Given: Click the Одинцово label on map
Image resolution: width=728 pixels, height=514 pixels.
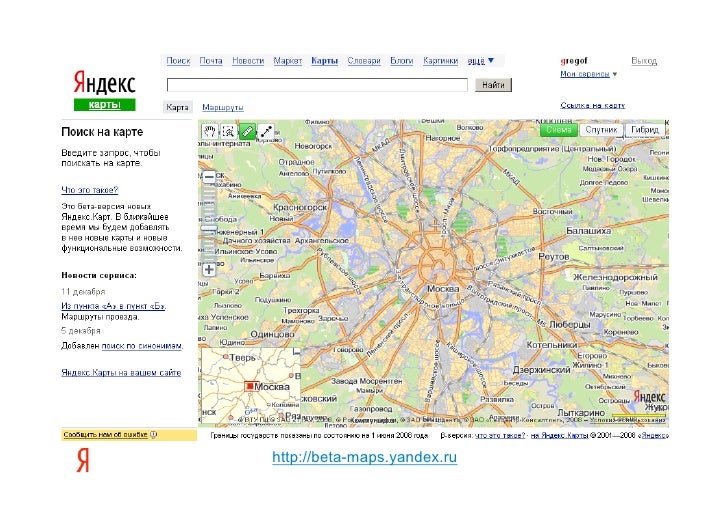Looking at the screenshot, I should coord(272,334).
